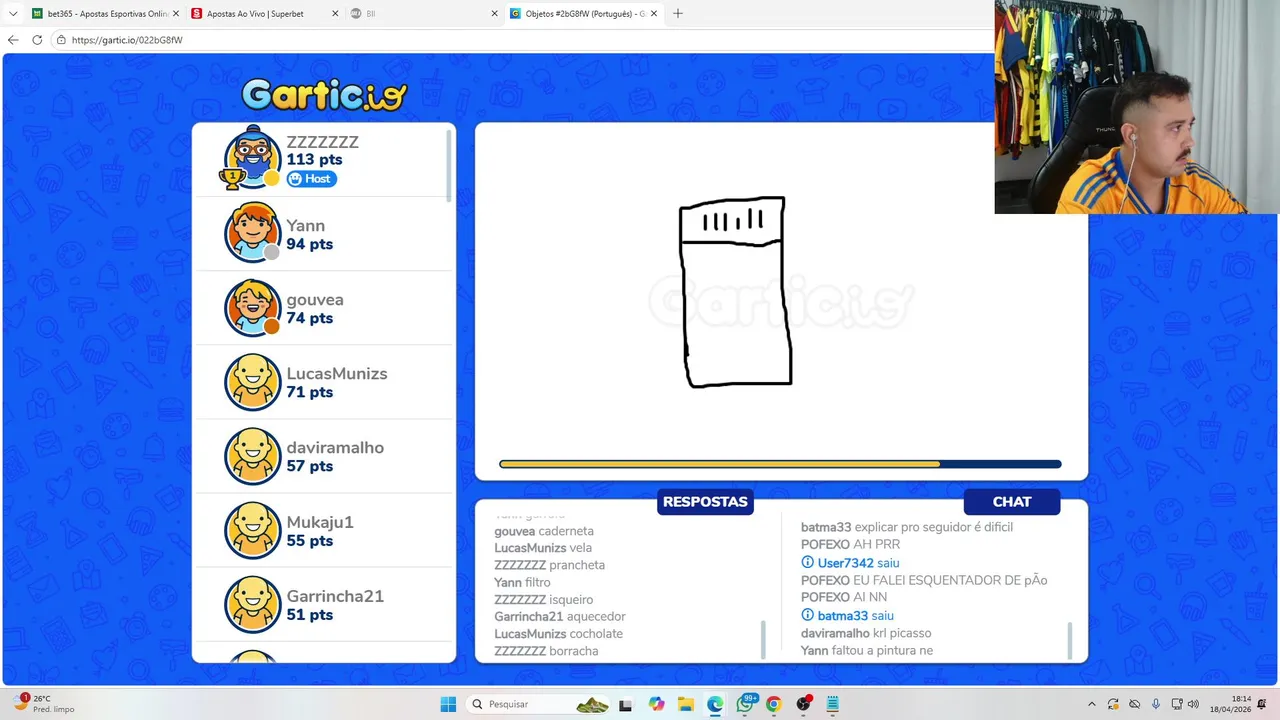Open File Explorer from the taskbar
Viewport: 1280px width, 720px height.
[685, 704]
